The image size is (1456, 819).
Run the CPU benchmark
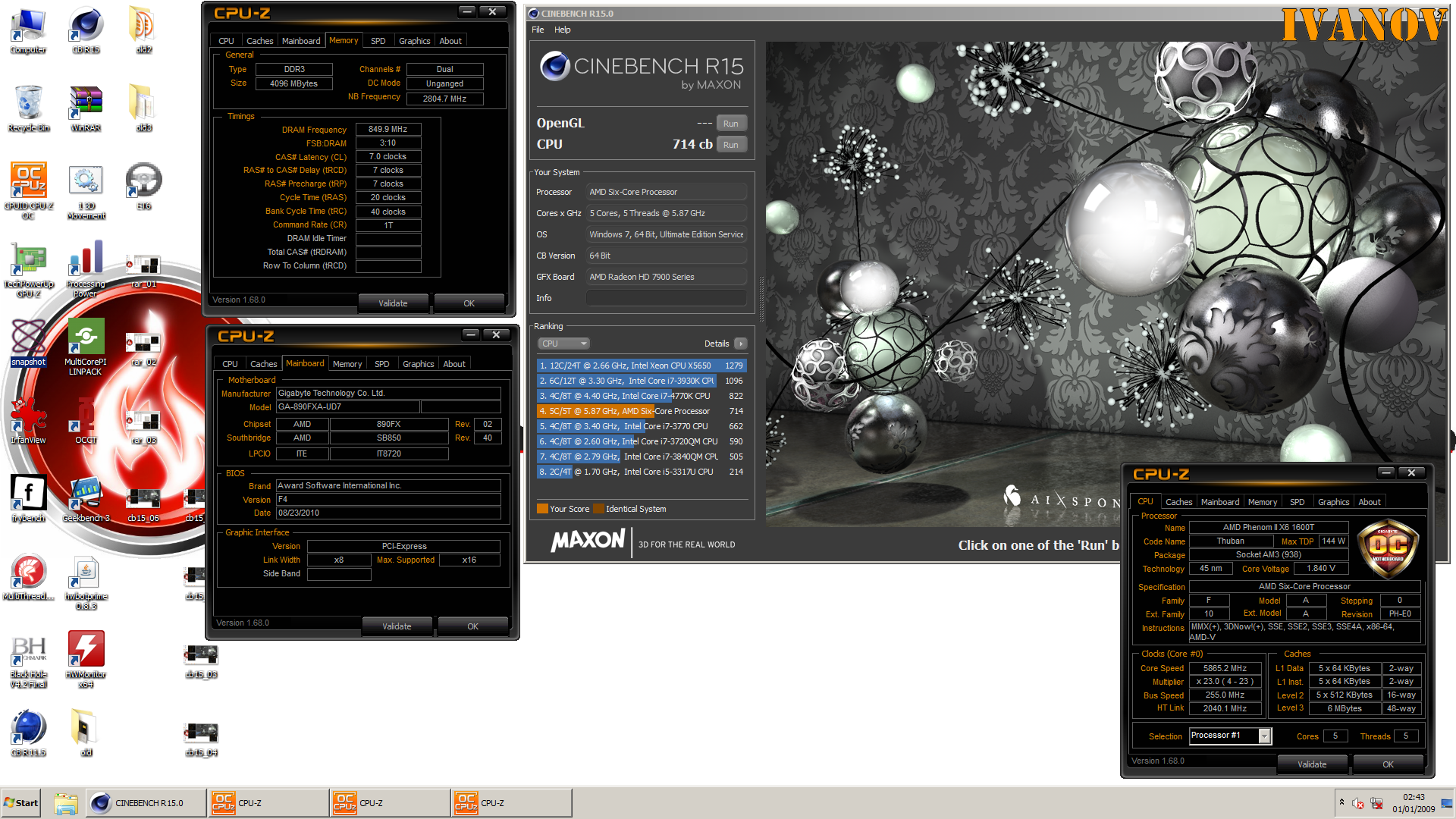730,145
